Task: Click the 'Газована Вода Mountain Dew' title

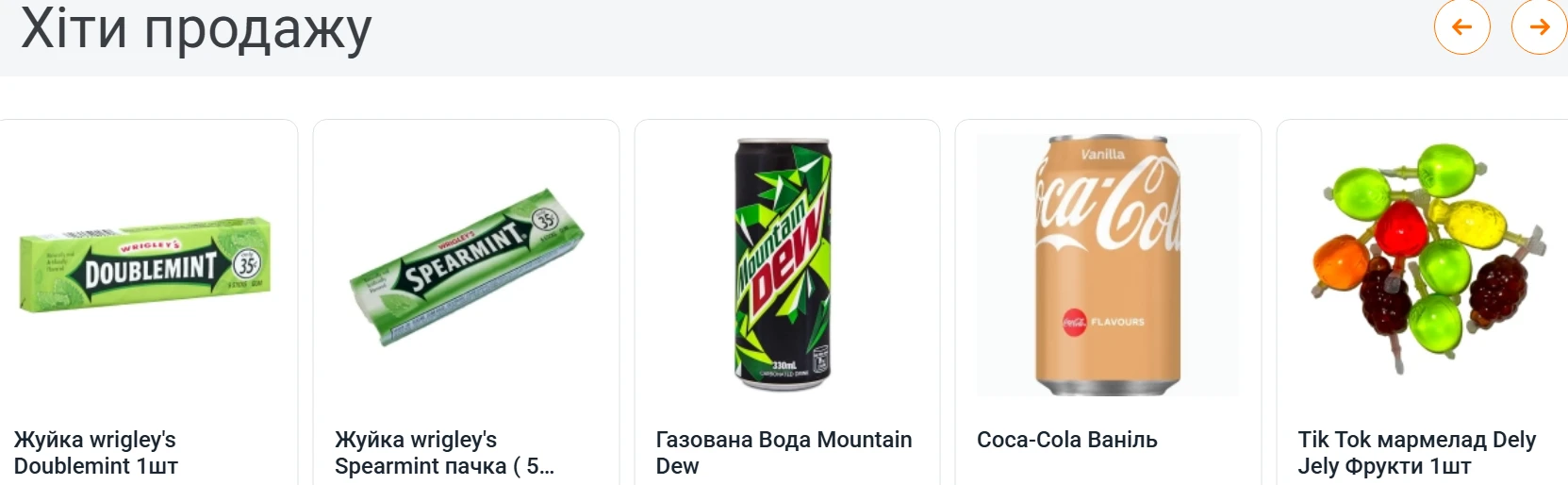Action: 784,452
